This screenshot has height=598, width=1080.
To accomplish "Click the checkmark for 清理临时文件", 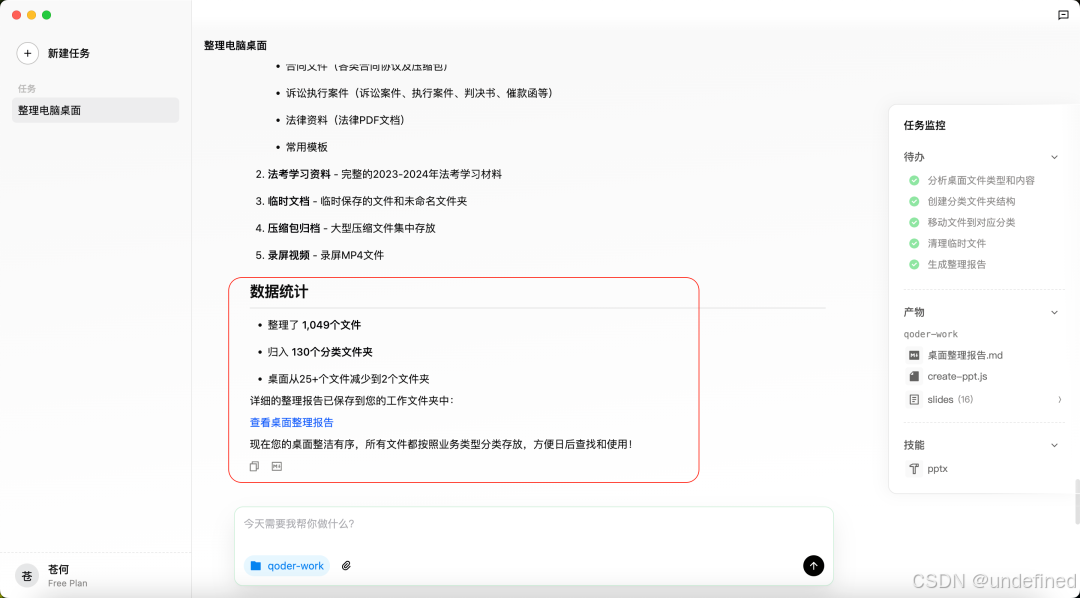I will (913, 243).
